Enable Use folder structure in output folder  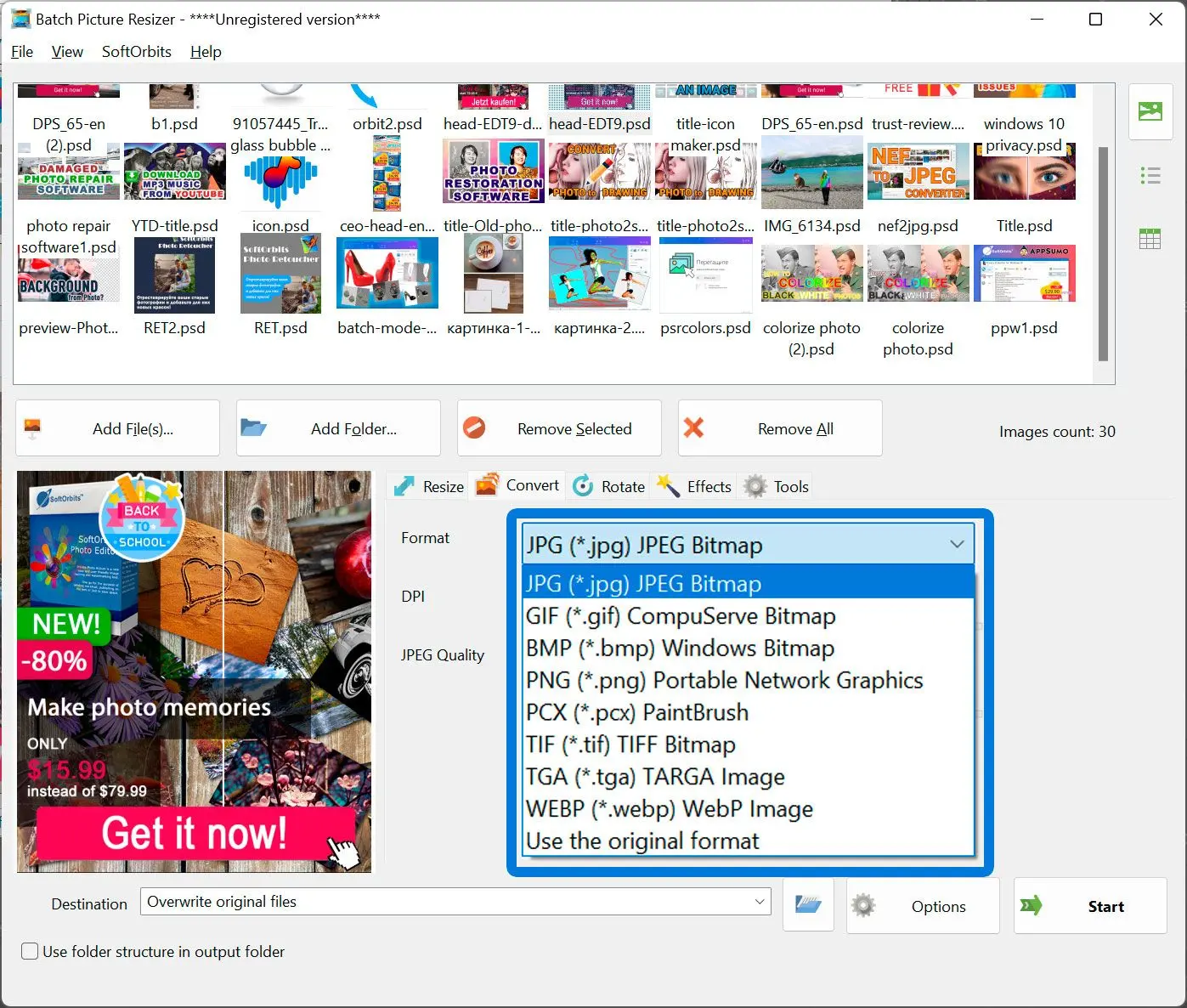point(30,951)
